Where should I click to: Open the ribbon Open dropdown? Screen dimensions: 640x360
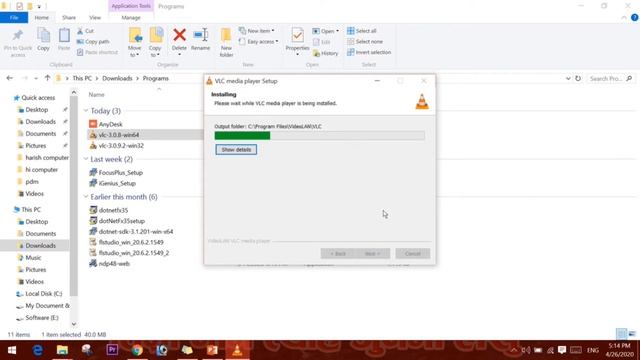click(326, 31)
